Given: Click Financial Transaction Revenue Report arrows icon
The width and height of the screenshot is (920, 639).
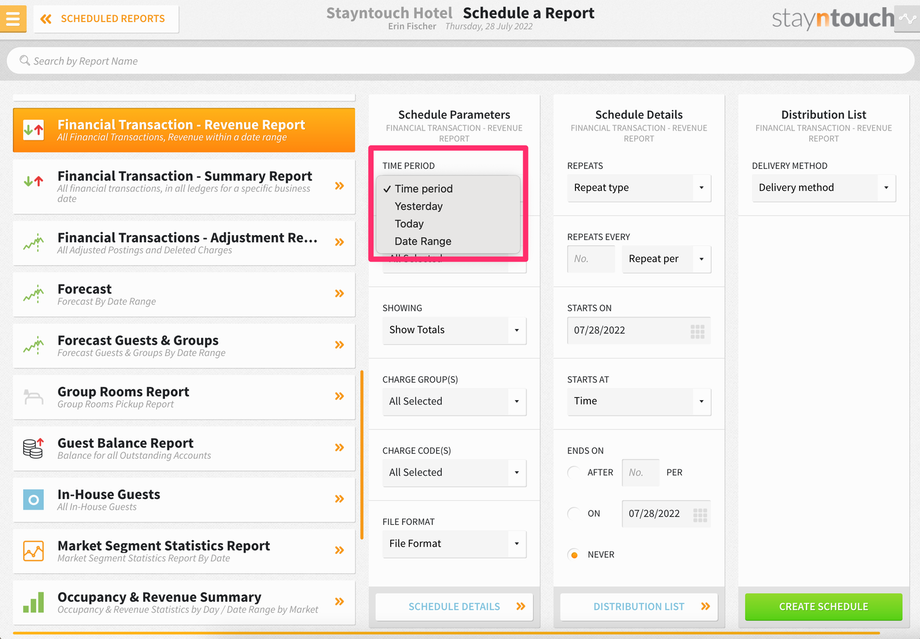Looking at the screenshot, I should (x=33, y=130).
